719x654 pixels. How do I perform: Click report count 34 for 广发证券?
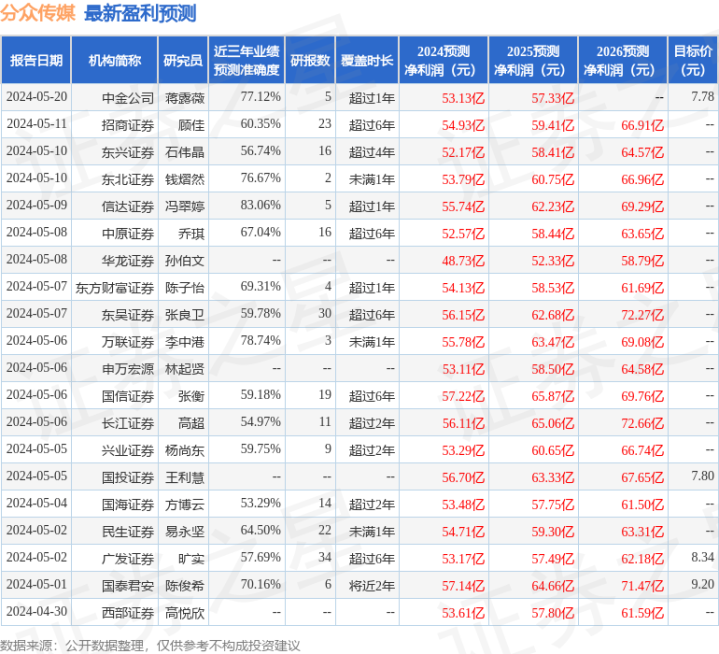point(325,557)
